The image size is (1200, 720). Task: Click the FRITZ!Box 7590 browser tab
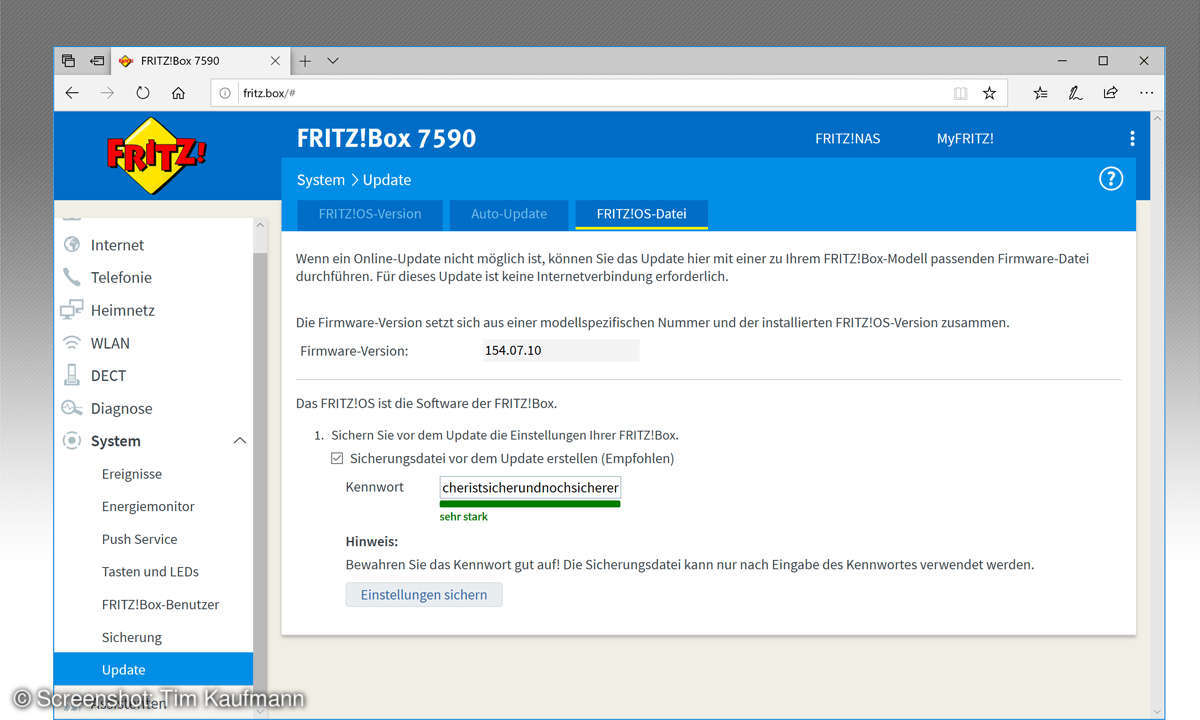coord(201,61)
